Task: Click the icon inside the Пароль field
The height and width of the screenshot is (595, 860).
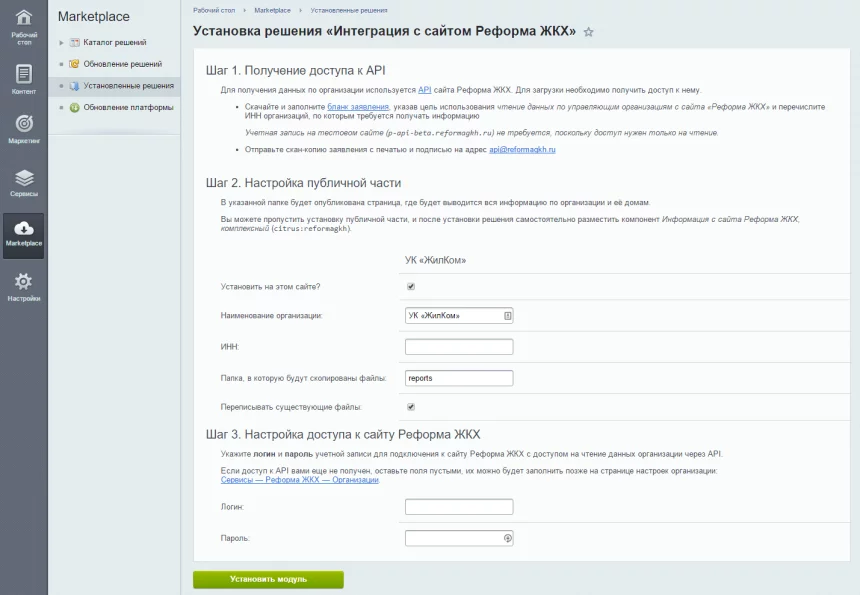Action: [508, 538]
